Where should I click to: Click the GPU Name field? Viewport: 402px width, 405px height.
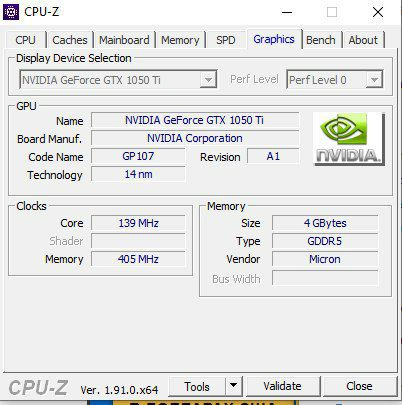coord(195,120)
